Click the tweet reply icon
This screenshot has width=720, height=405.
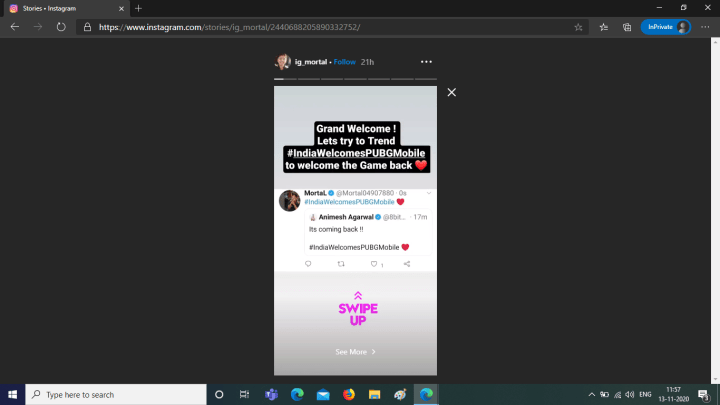(x=308, y=264)
